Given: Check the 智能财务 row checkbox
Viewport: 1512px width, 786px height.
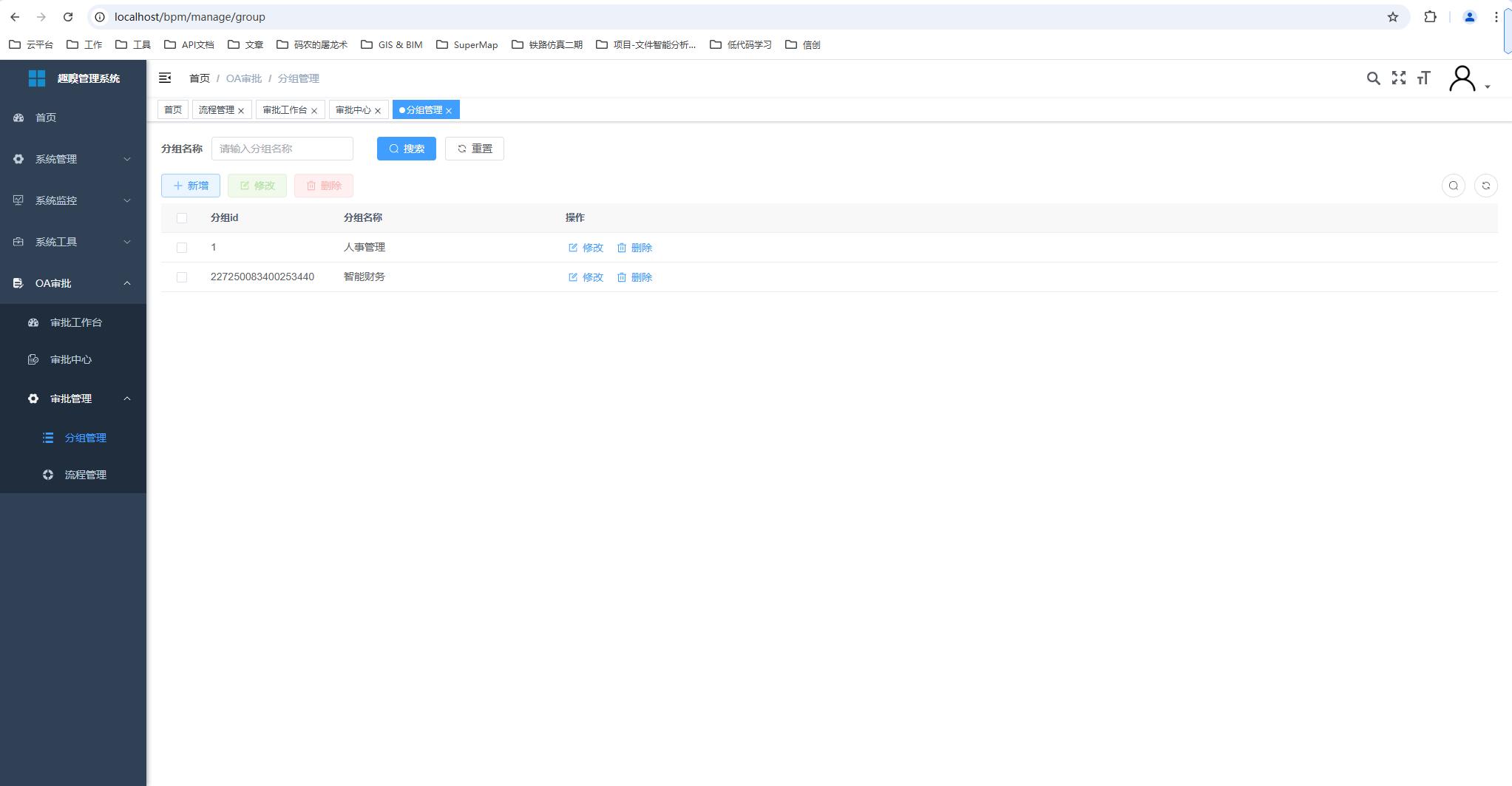Looking at the screenshot, I should (182, 277).
